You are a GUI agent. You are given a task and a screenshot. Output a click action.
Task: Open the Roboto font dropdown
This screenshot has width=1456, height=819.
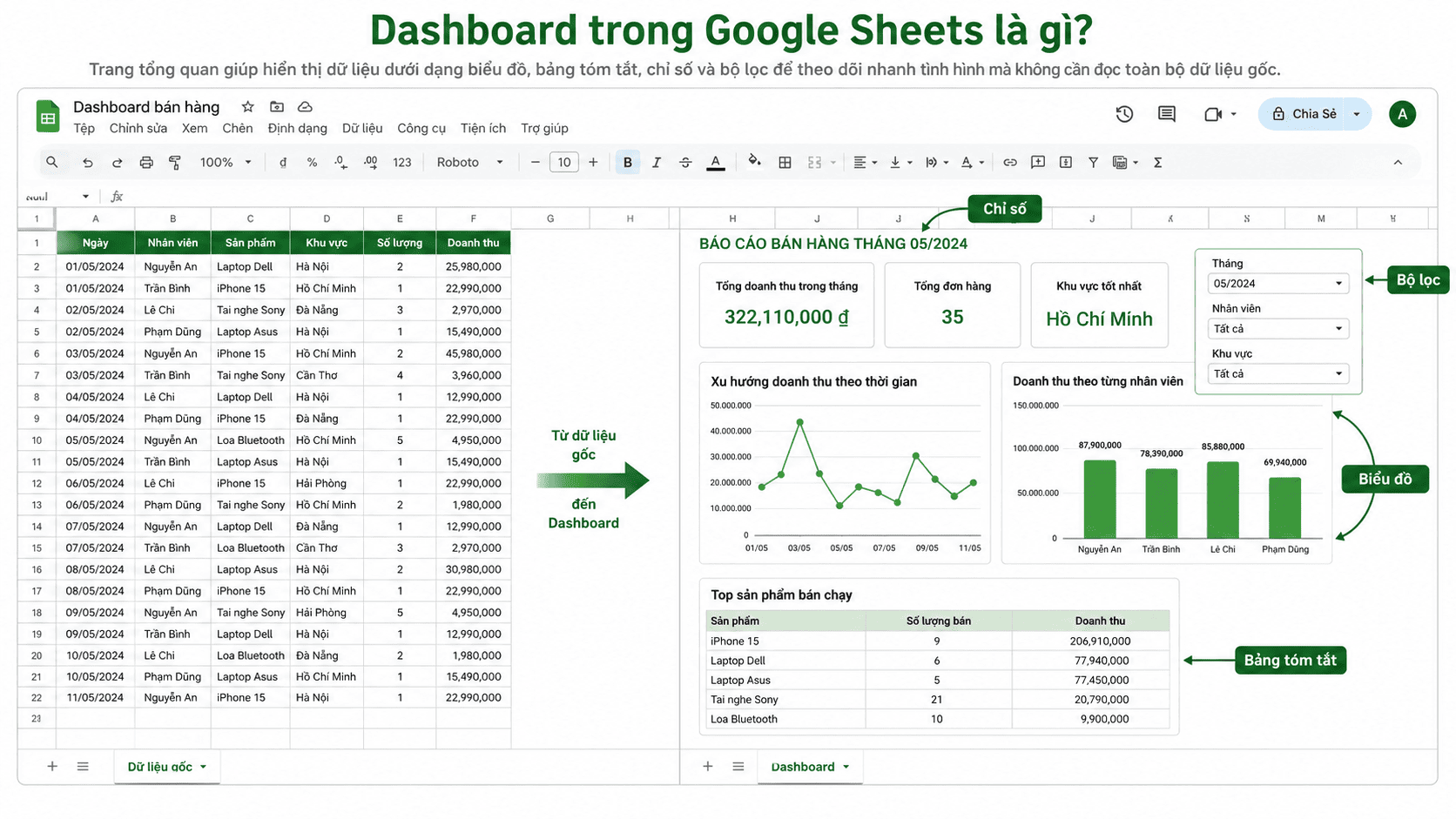470,163
